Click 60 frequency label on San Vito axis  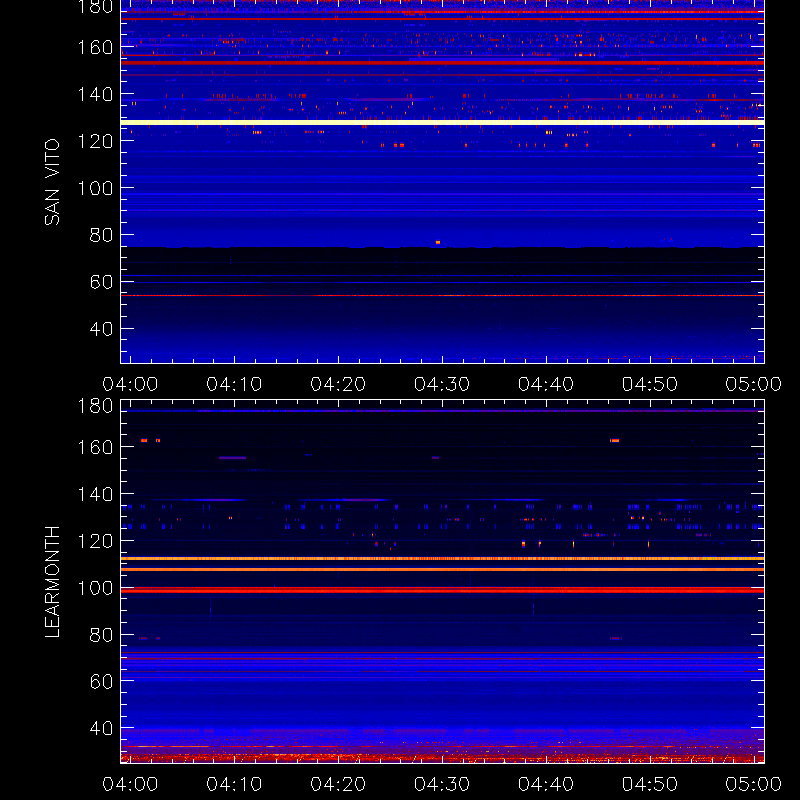pos(101,282)
